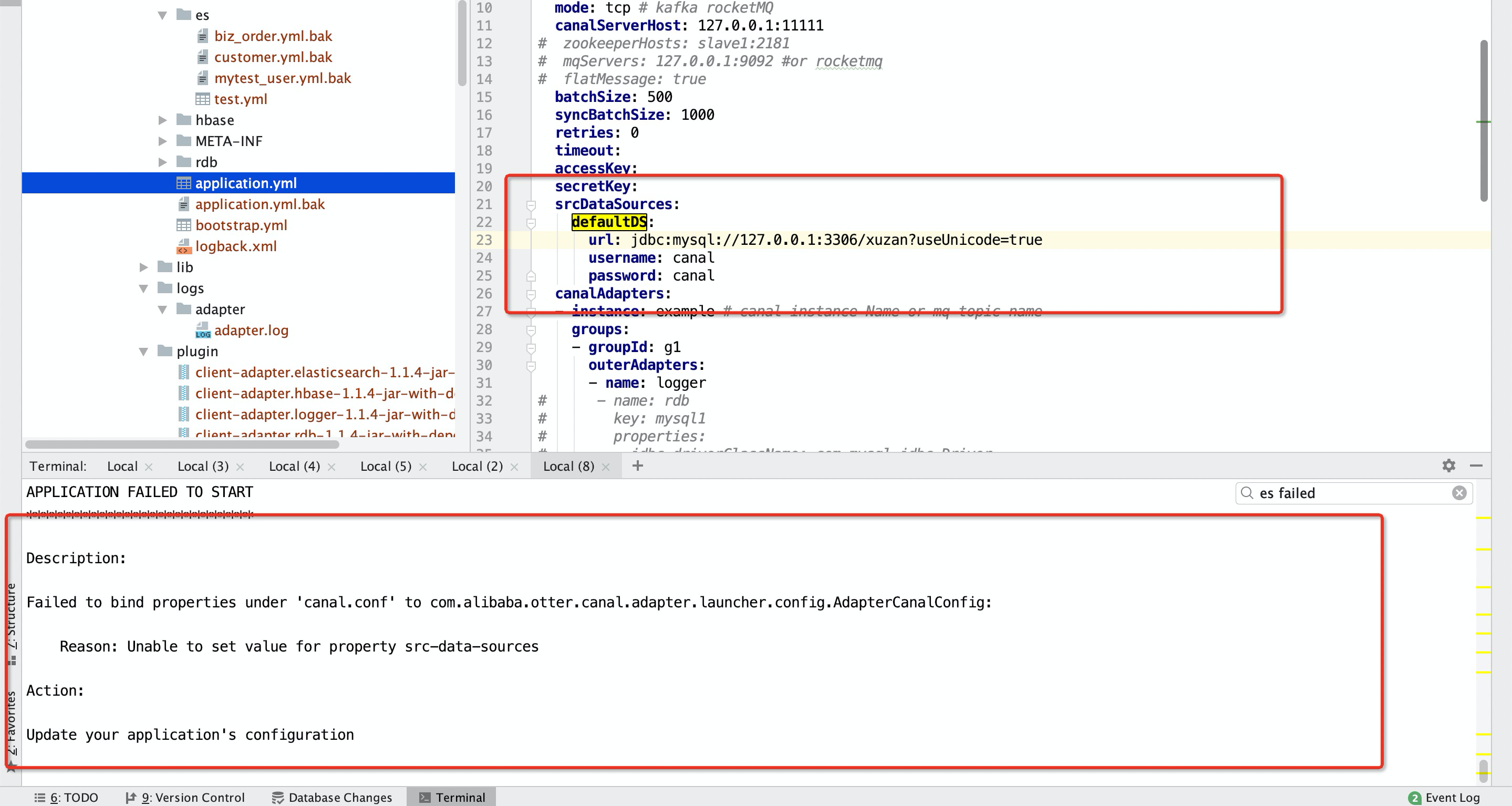Fold the groups block at line 28
This screenshot has height=806, width=1512.
[531, 330]
